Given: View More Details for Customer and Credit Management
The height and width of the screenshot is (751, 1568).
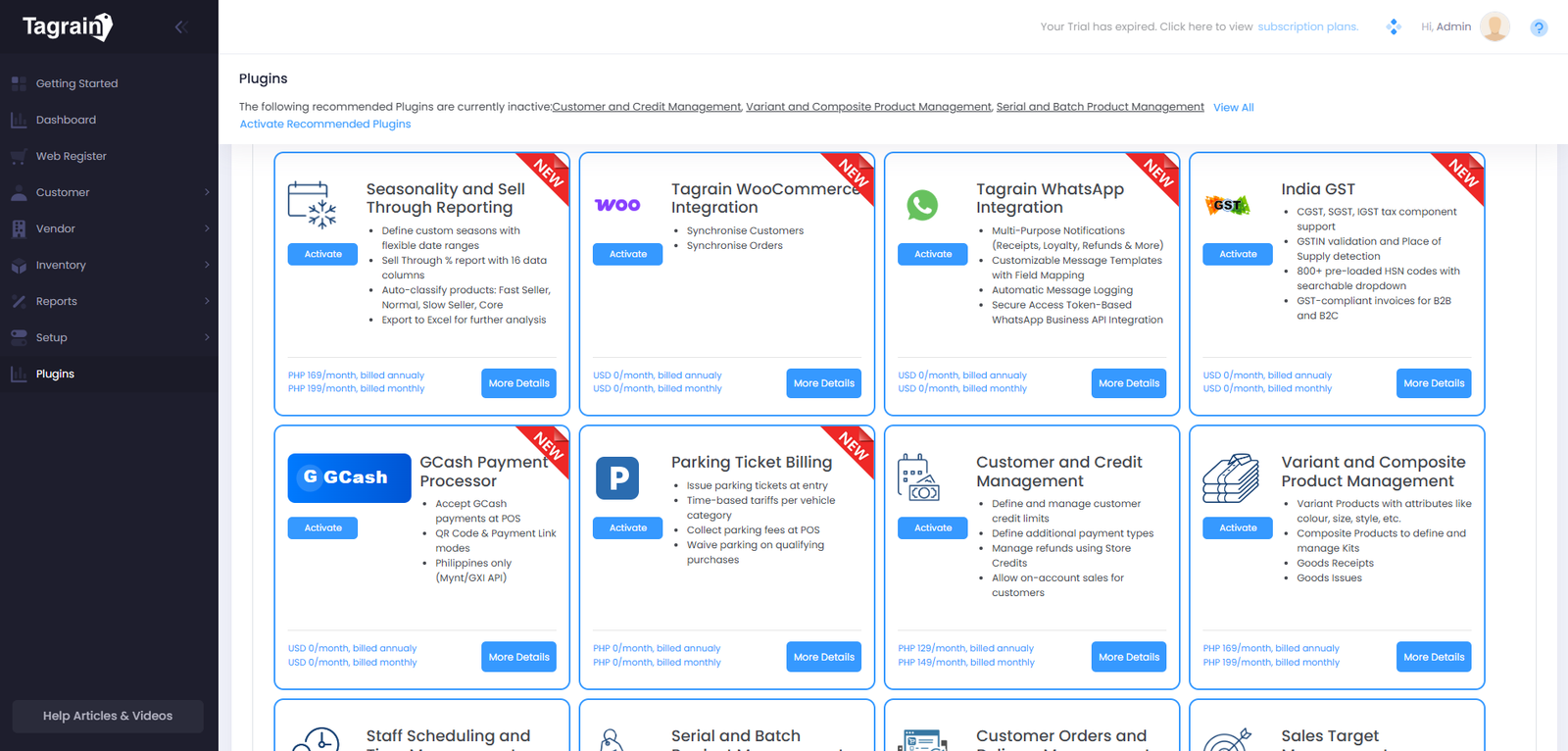Looking at the screenshot, I should click(1129, 657).
